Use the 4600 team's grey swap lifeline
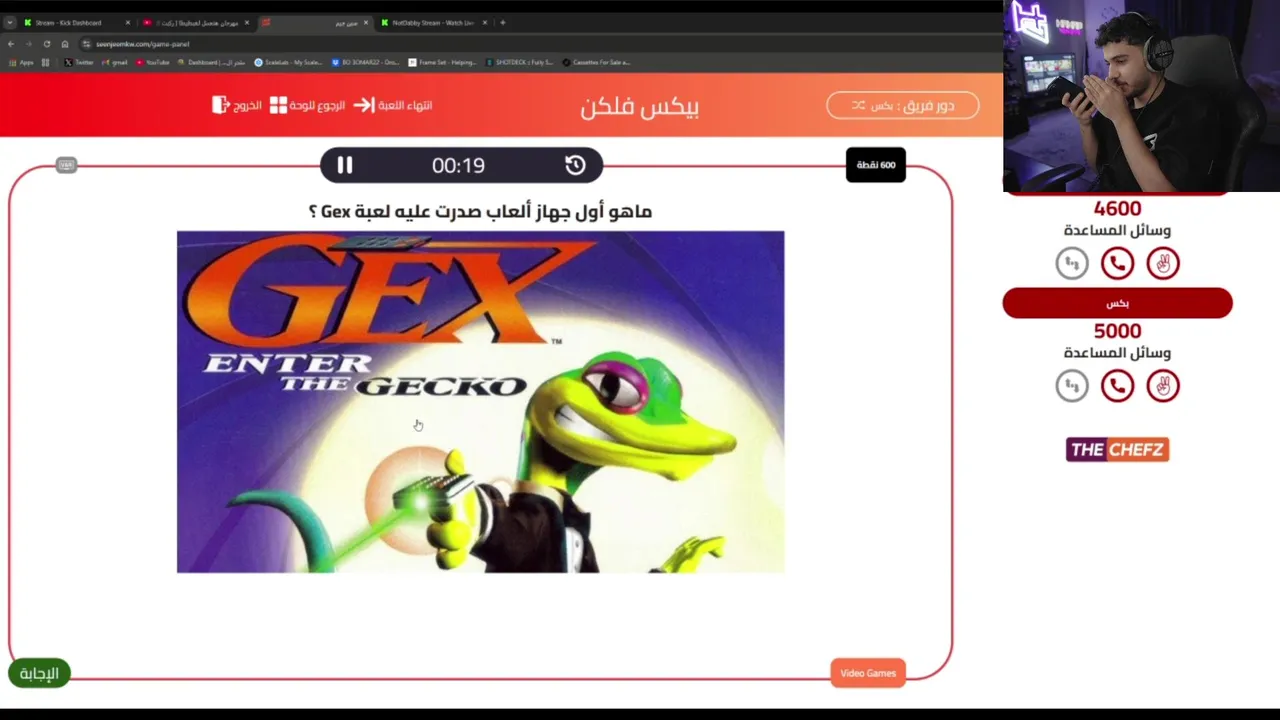1280x720 pixels. pos(1072,263)
